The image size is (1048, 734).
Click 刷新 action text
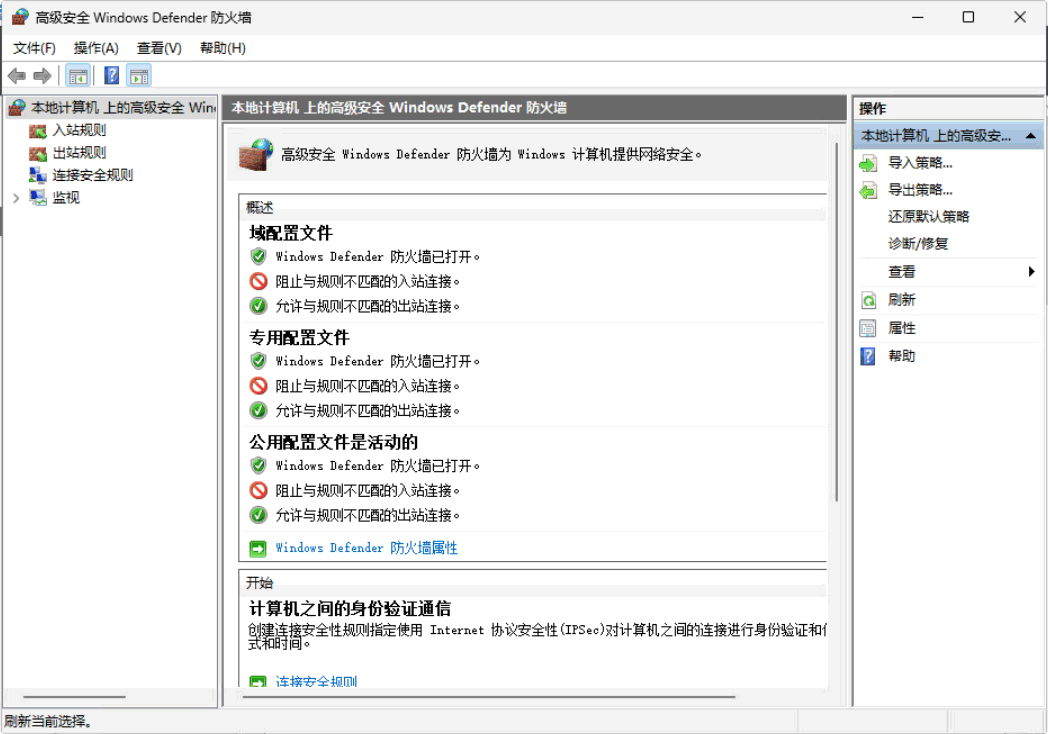tap(902, 300)
